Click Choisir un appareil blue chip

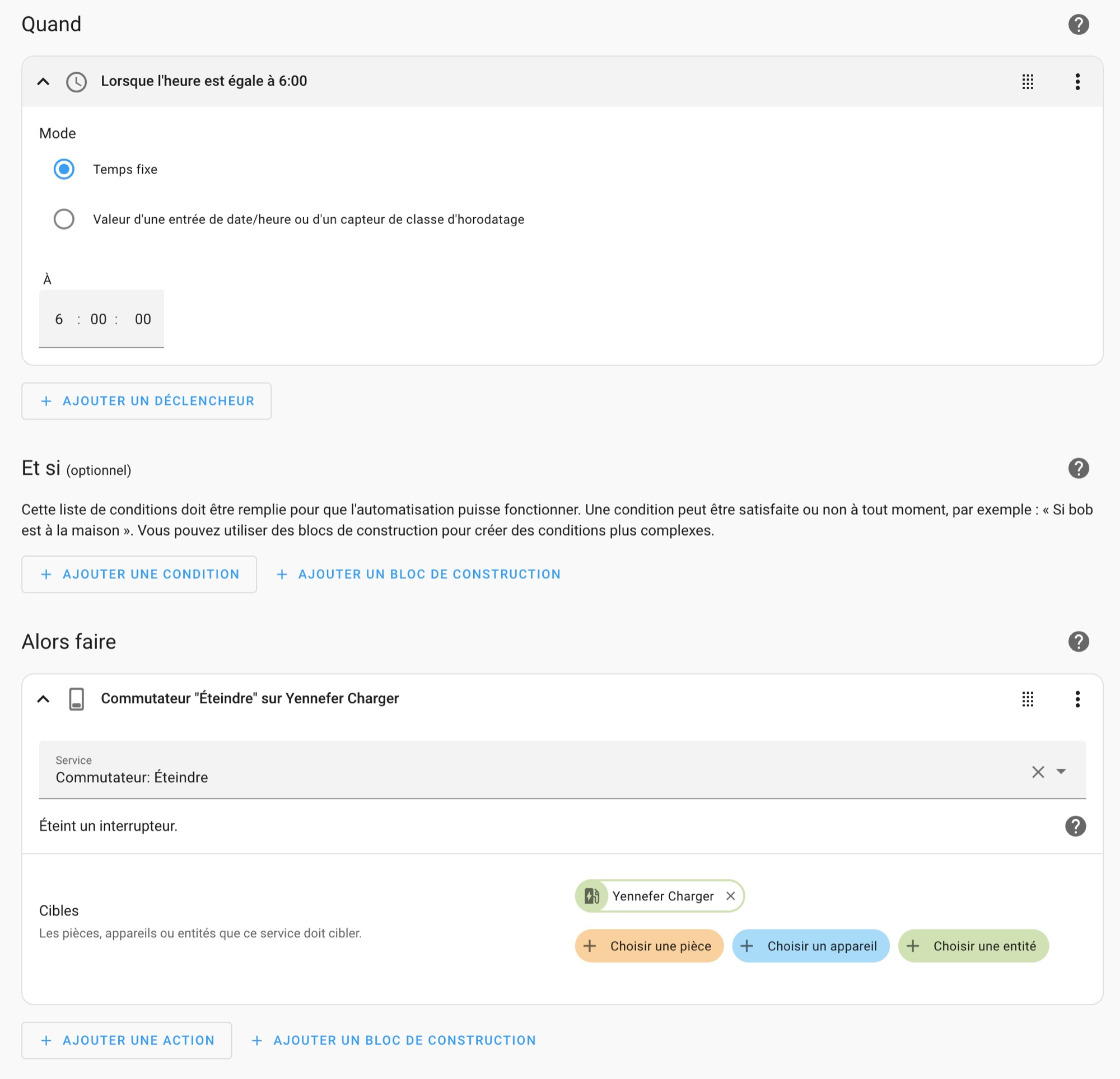(x=810, y=945)
